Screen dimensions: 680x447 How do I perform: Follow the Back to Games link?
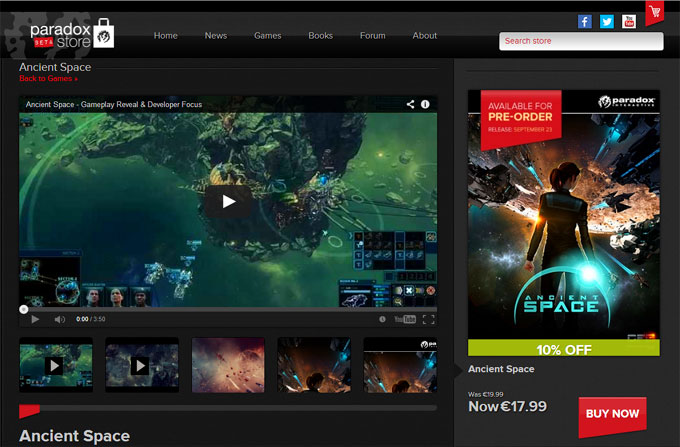(49, 78)
